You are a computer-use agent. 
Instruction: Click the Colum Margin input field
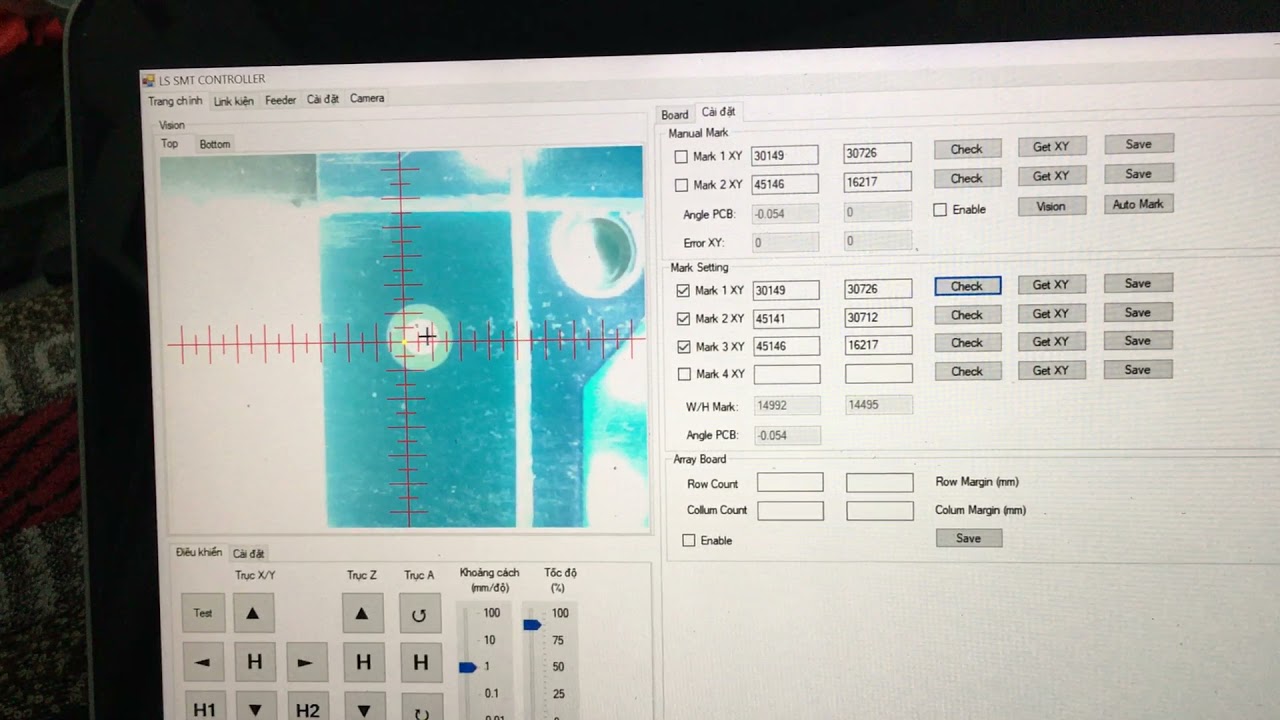click(x=880, y=511)
